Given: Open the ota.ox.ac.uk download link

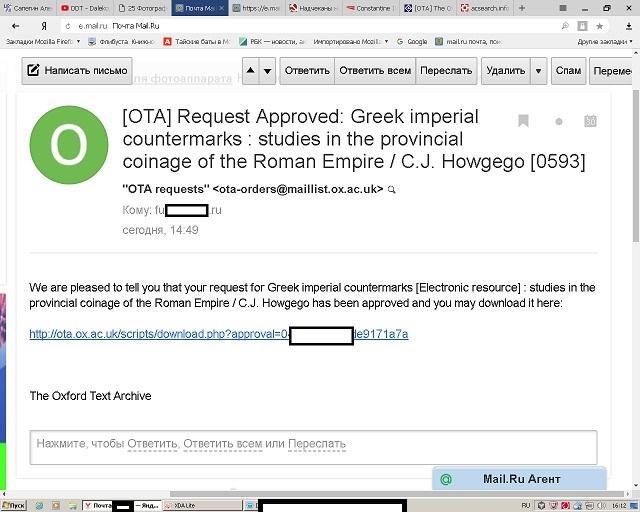Looking at the screenshot, I should coord(218,334).
